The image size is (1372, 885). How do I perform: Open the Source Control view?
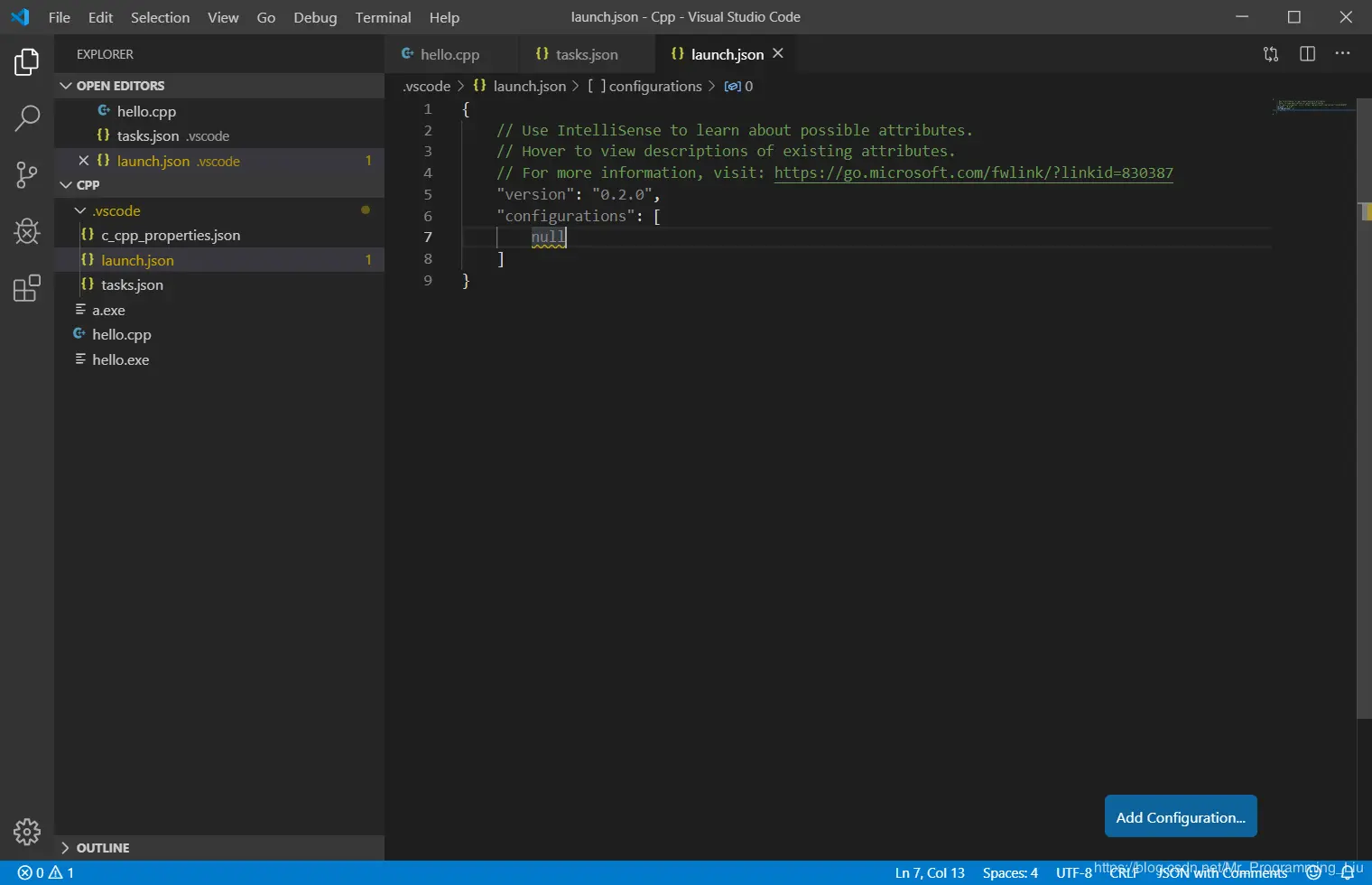(27, 175)
